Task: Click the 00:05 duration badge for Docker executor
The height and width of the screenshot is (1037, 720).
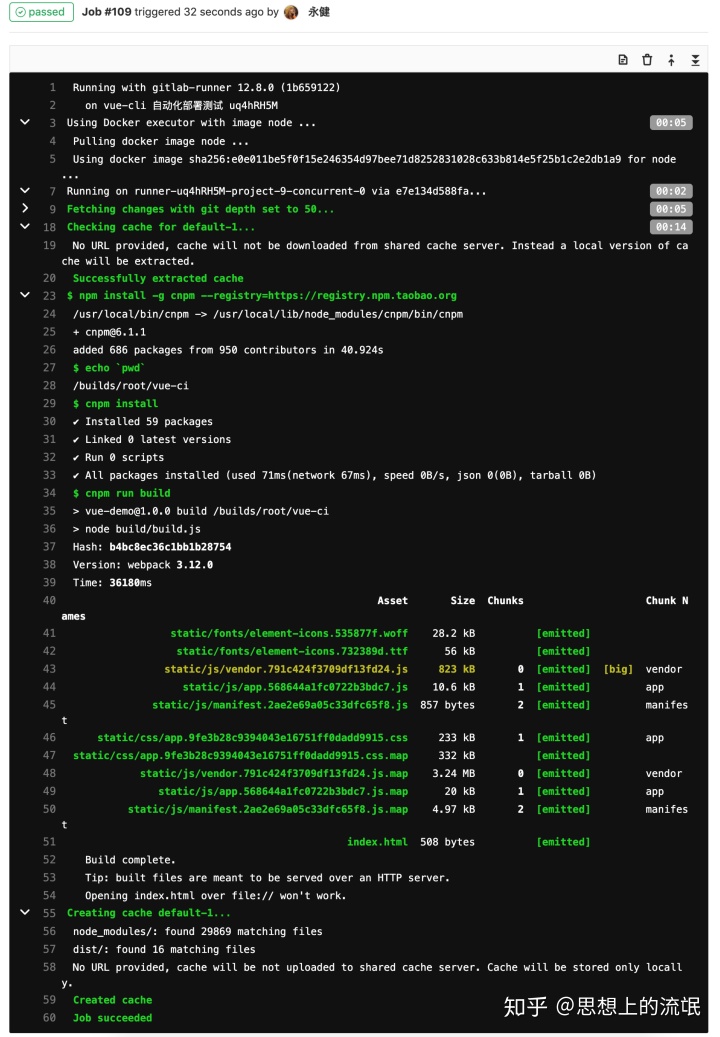Action: 671,122
